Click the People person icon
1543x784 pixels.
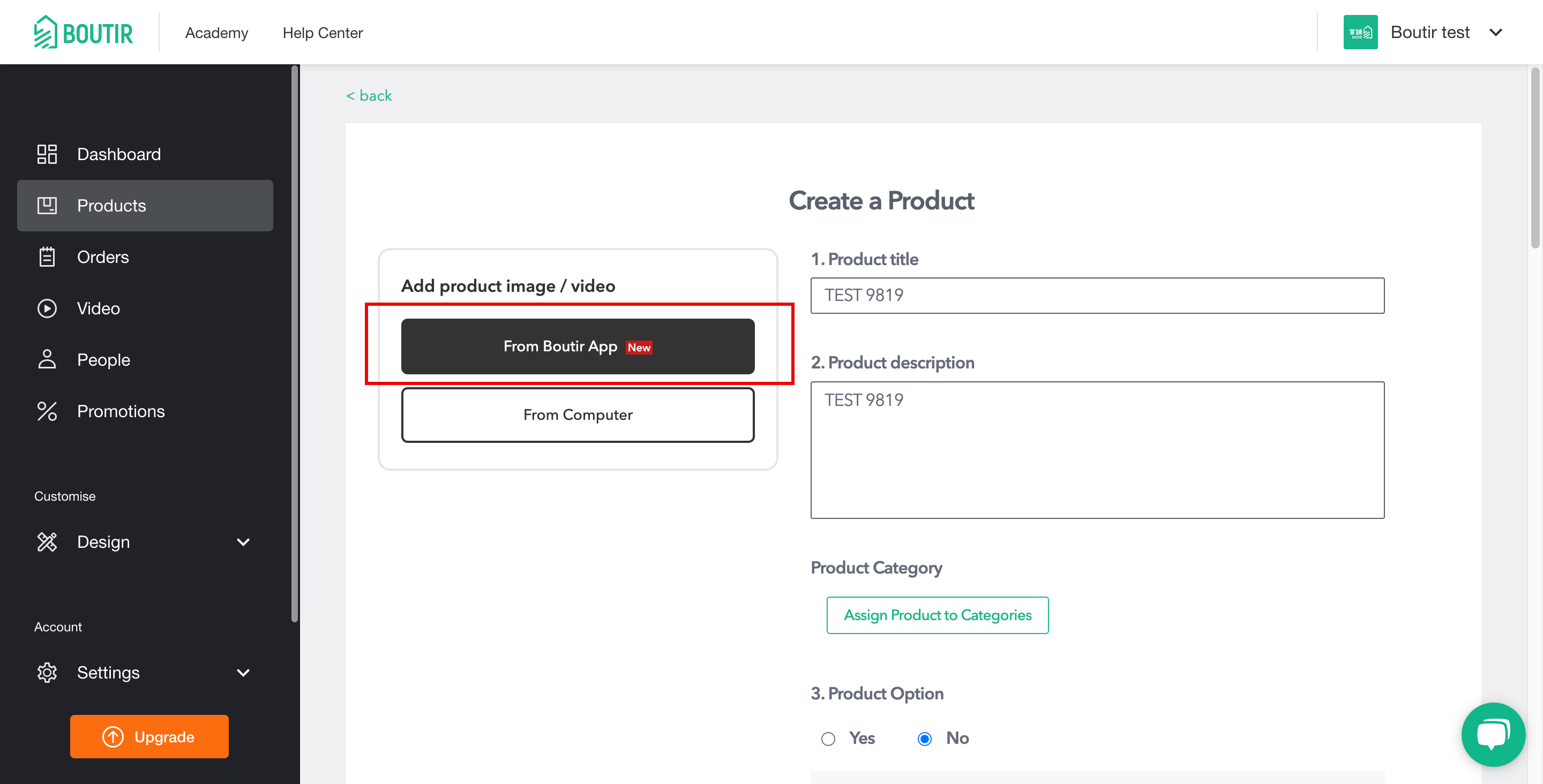coord(47,359)
